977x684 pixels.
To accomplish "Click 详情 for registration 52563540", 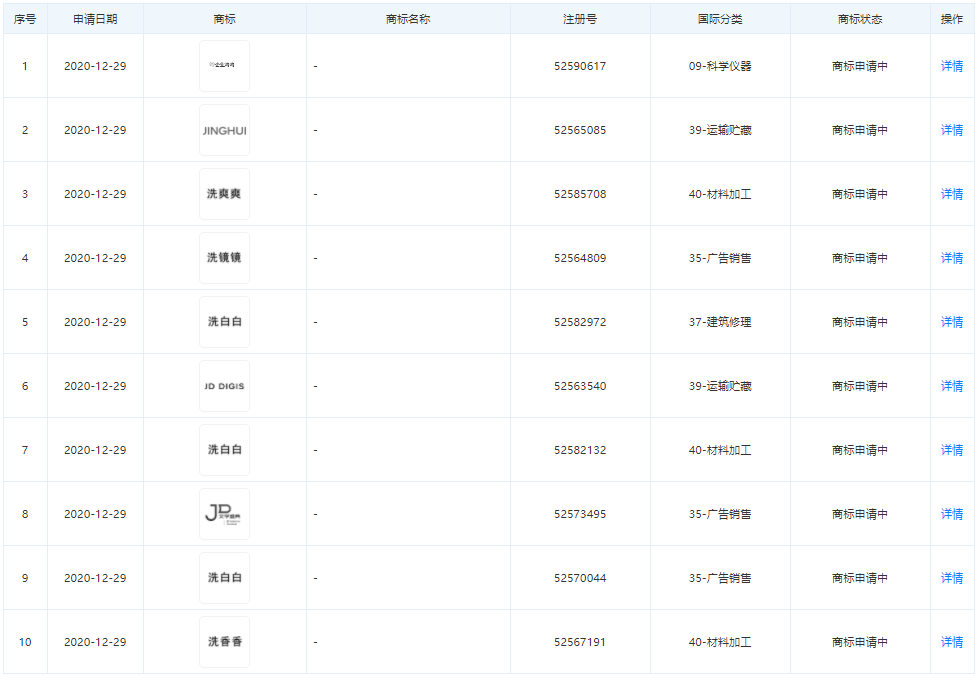I will pos(951,386).
